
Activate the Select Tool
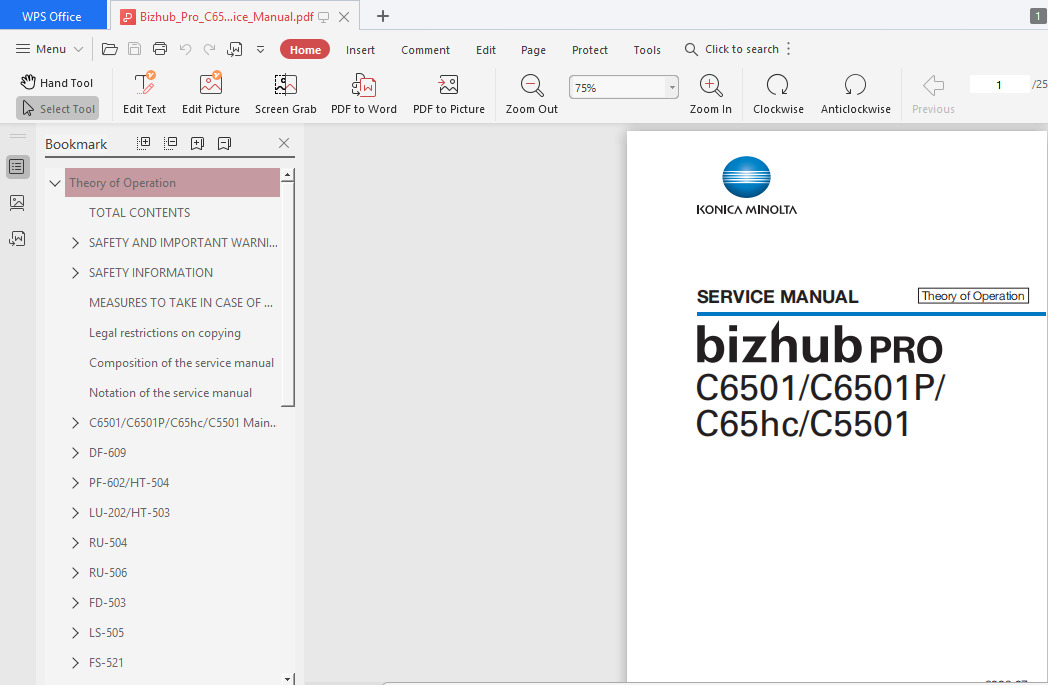[57, 108]
